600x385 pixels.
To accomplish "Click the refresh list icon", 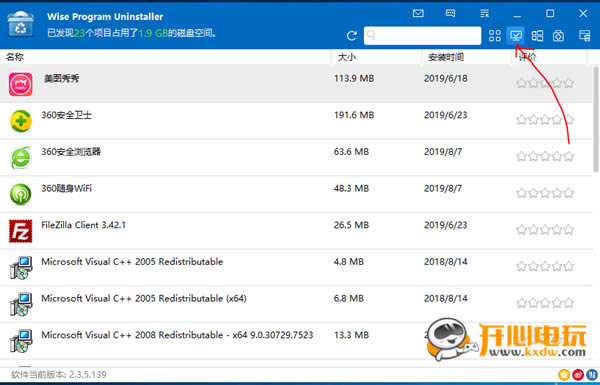I will tap(352, 36).
